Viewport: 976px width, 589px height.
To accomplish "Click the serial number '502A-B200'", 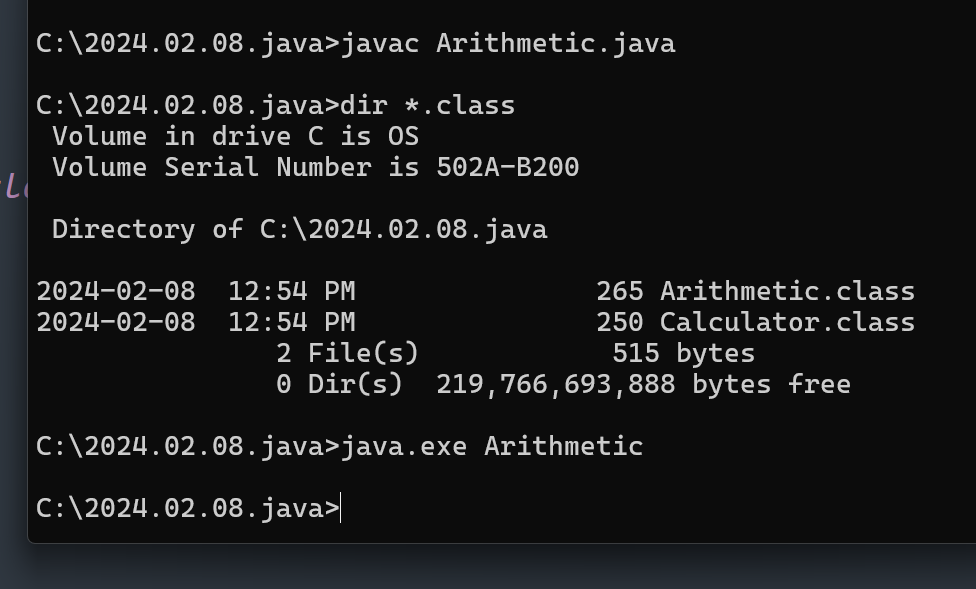I will pyautogui.click(x=508, y=167).
